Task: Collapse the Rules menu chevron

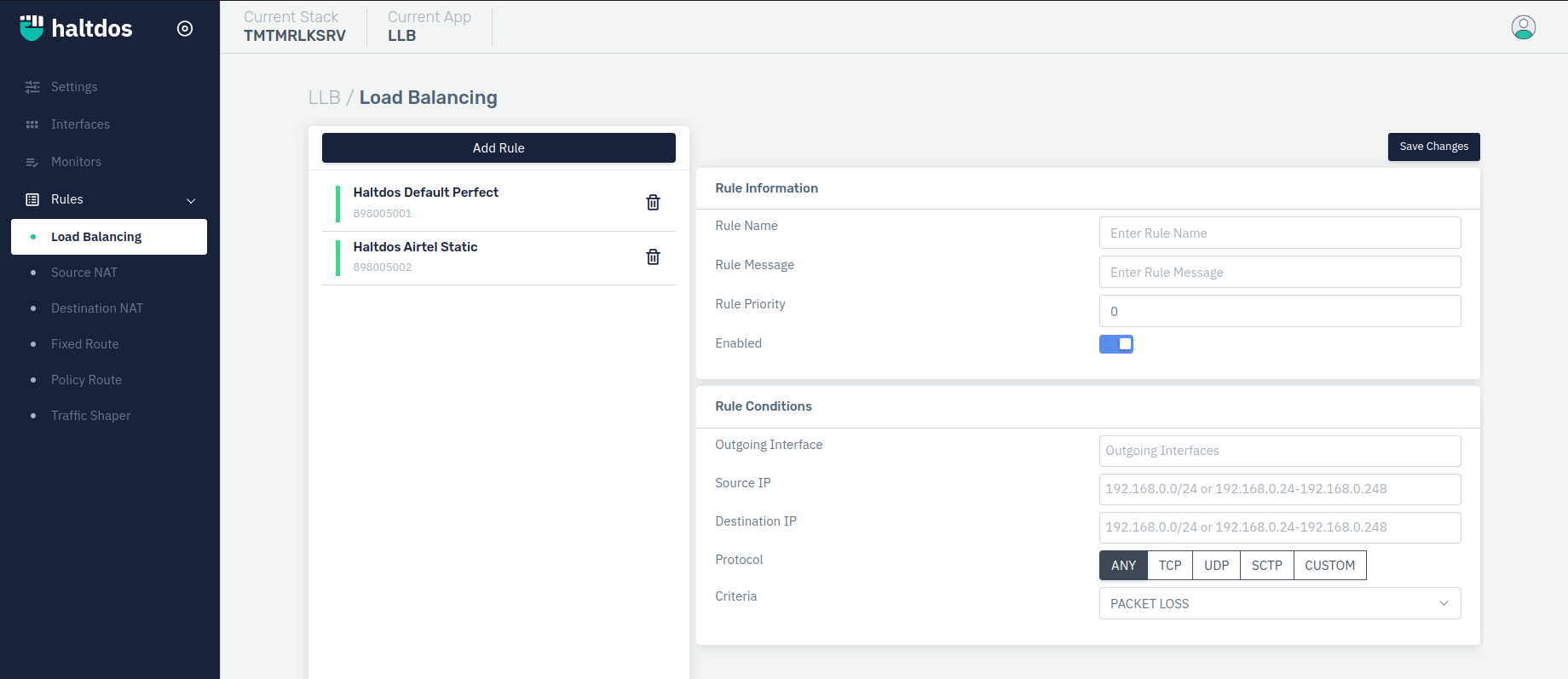Action: point(191,200)
